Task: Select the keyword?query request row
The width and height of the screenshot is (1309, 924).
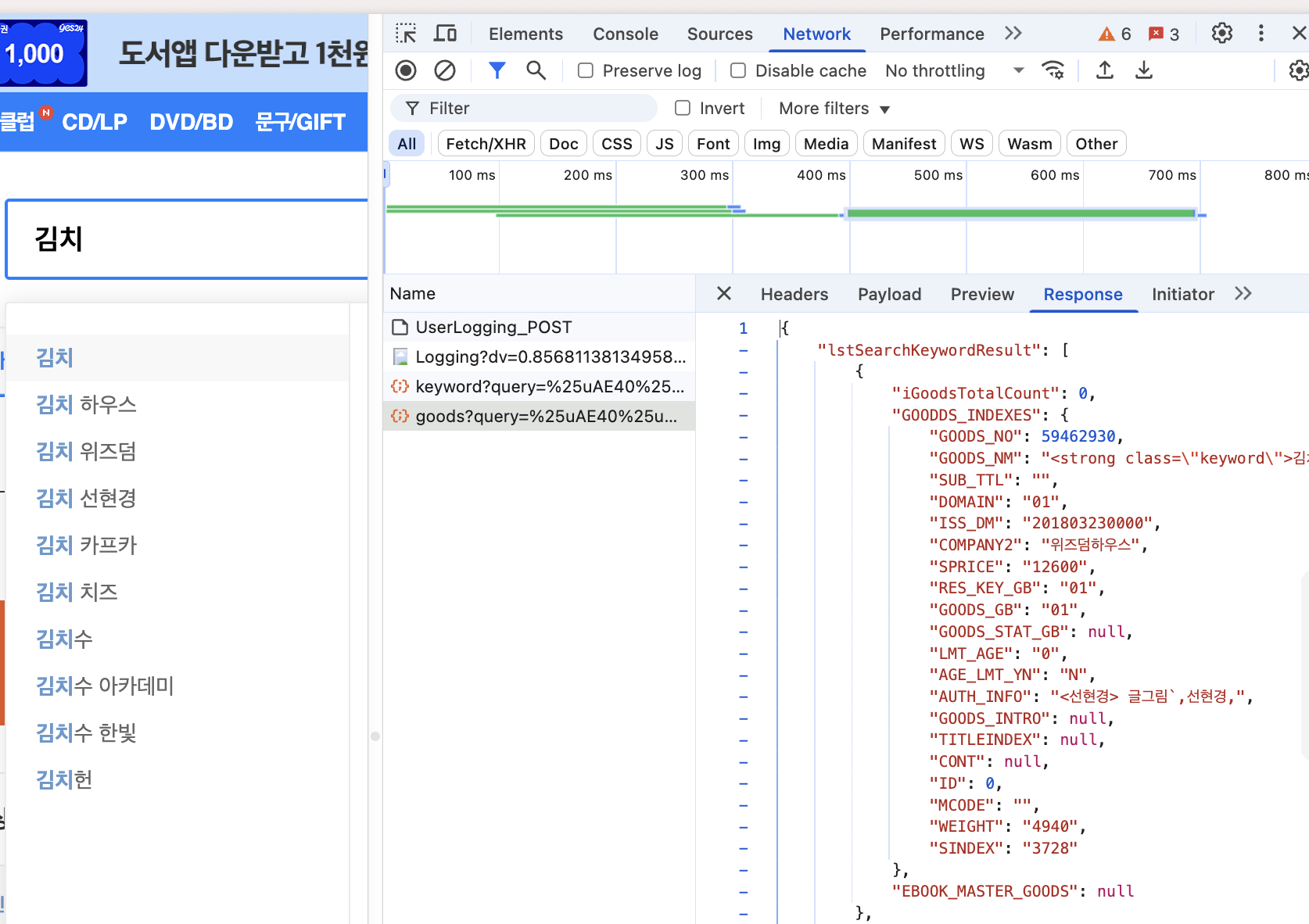Action: [539, 386]
